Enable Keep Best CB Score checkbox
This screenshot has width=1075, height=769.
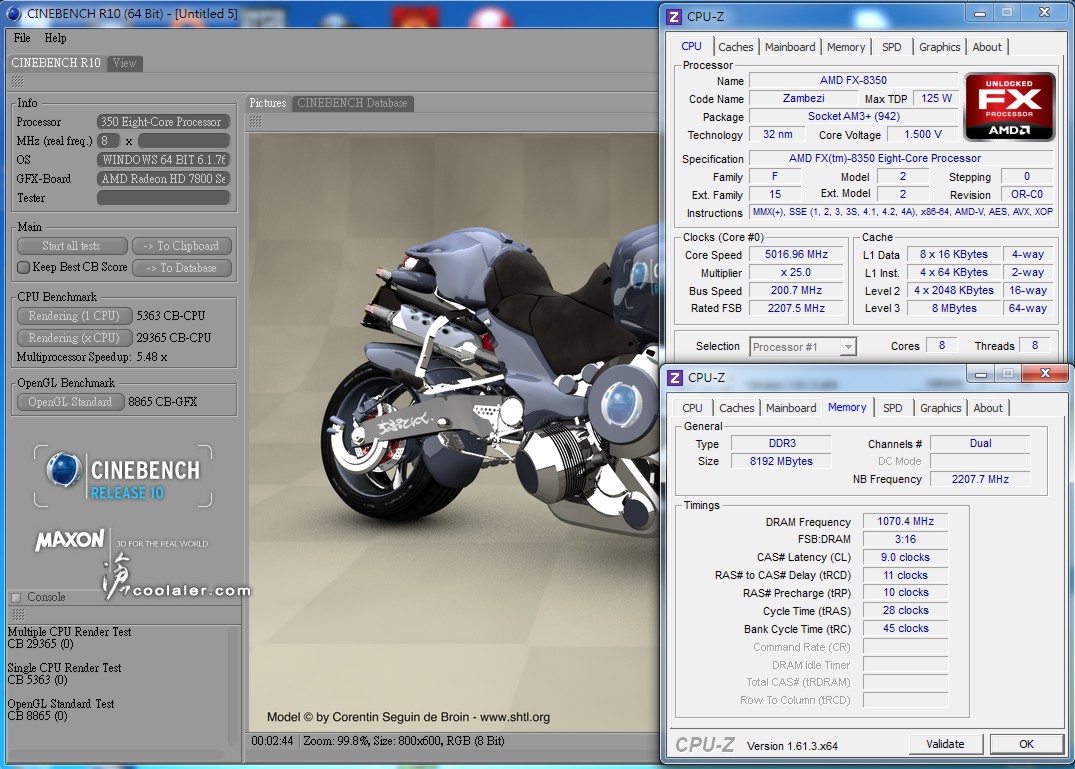point(23,267)
